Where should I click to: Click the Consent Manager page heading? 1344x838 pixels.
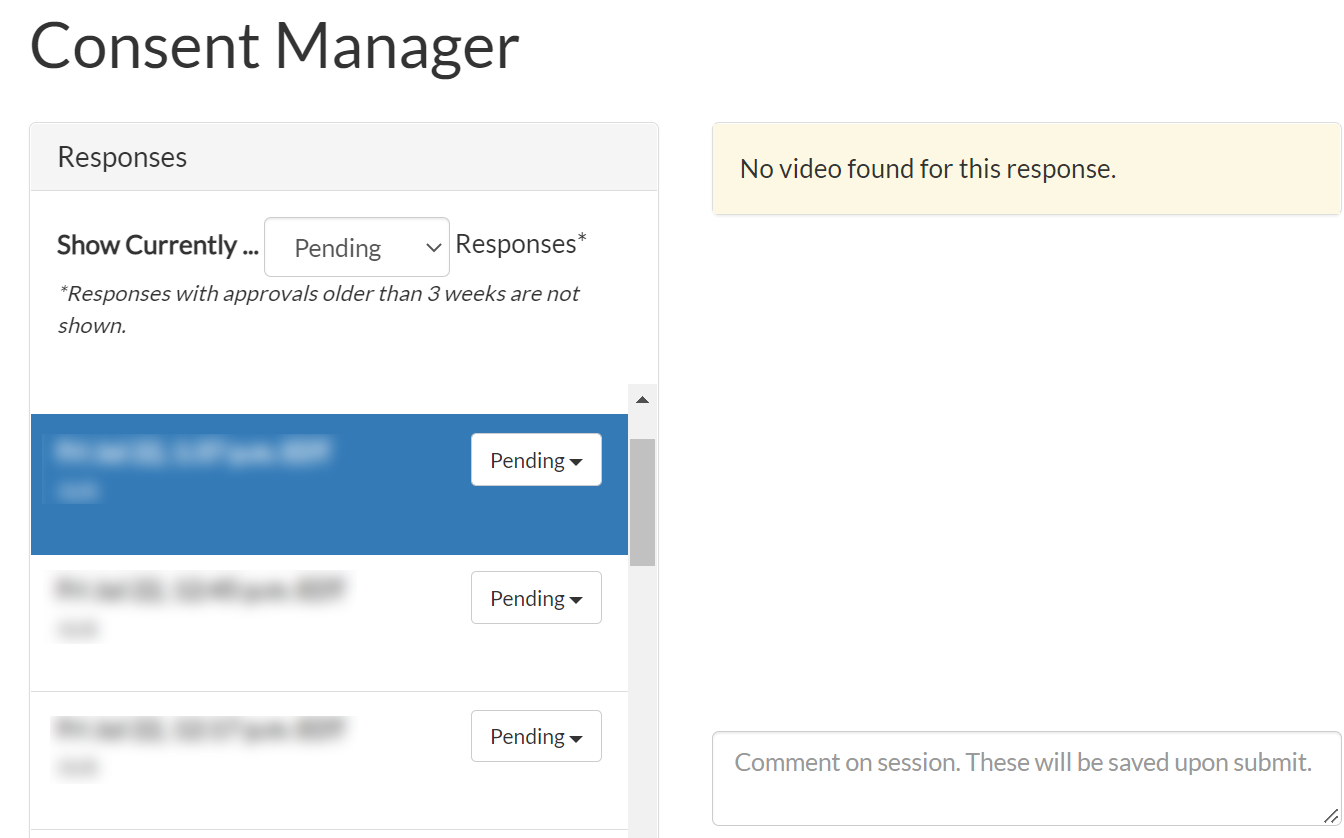(x=275, y=45)
